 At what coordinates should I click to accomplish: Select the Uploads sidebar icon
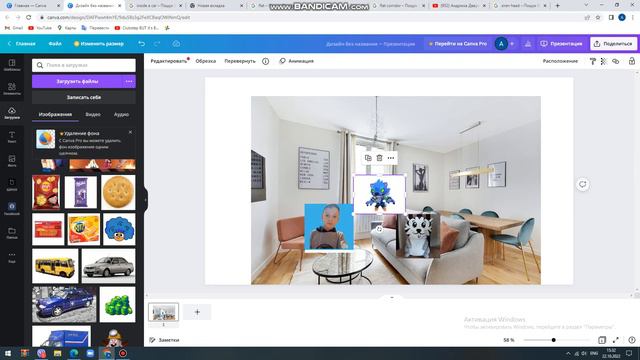click(12, 113)
